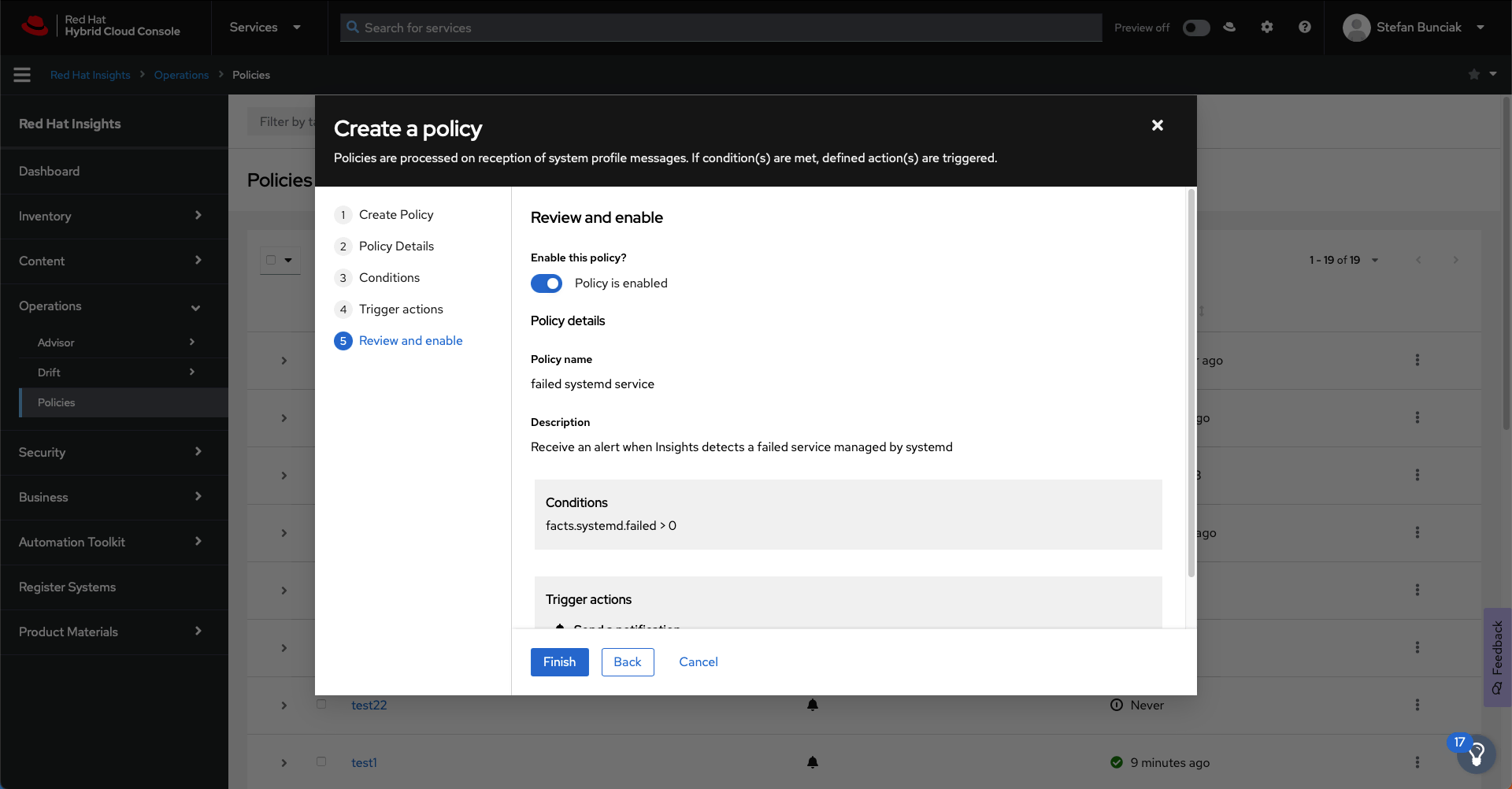Open the settings gear icon

(x=1266, y=28)
